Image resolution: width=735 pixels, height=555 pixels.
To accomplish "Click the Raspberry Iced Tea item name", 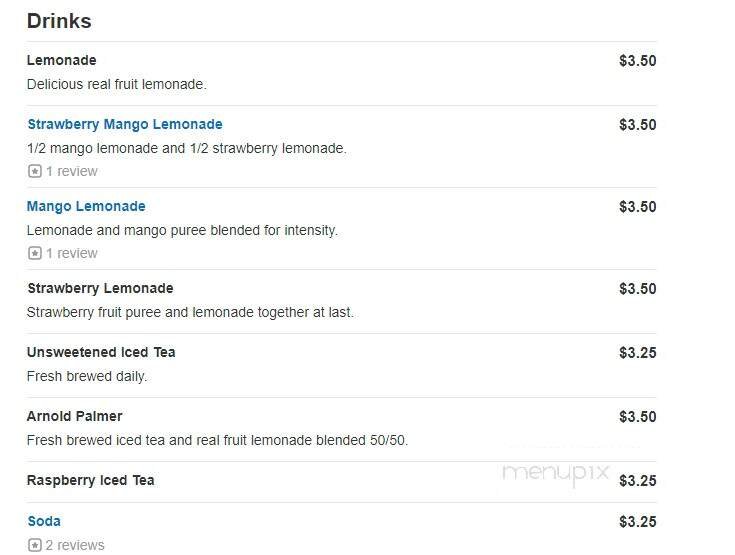I will tap(90, 481).
